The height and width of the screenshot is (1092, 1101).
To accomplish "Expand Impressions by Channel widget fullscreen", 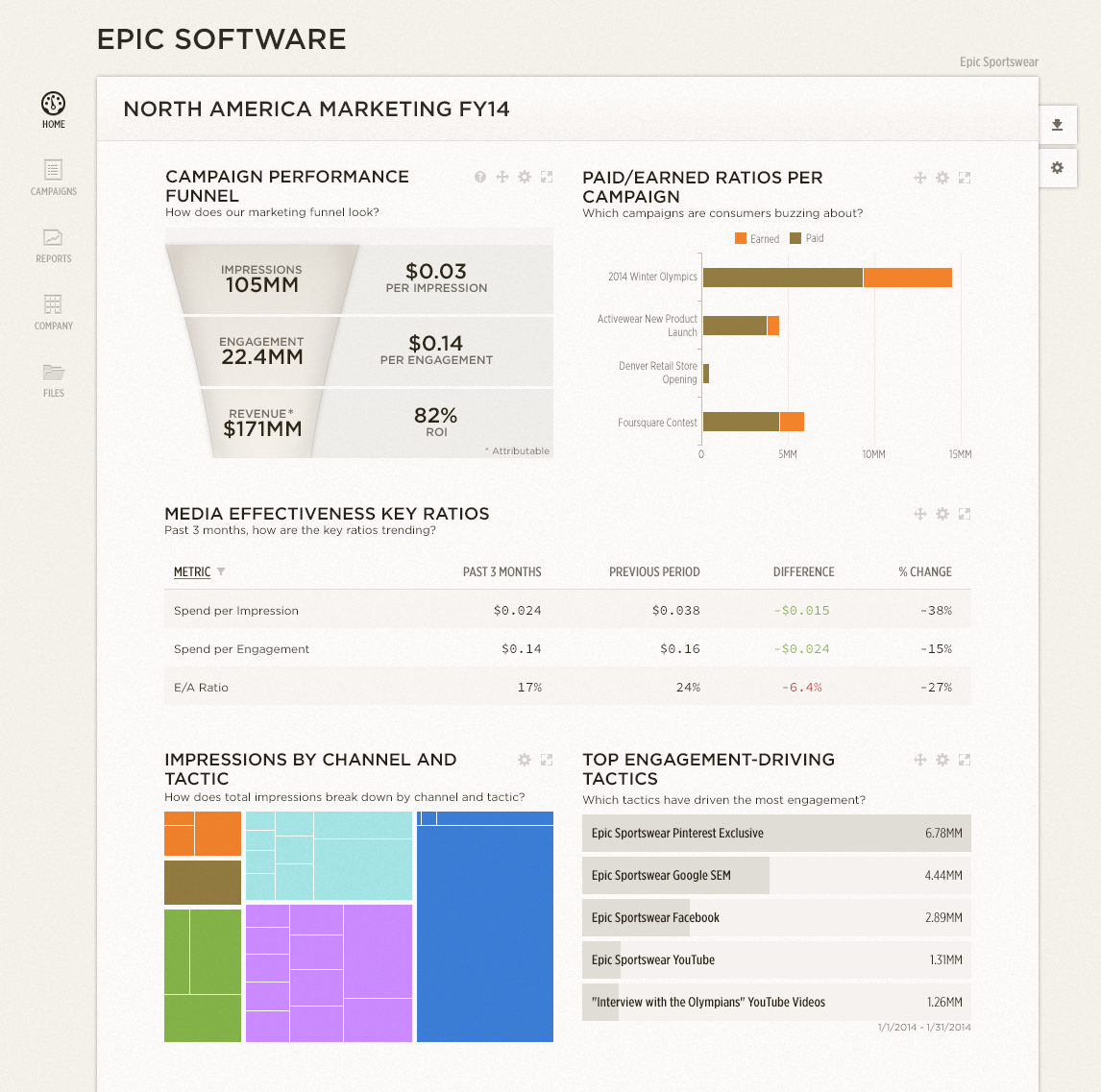I will [x=547, y=760].
